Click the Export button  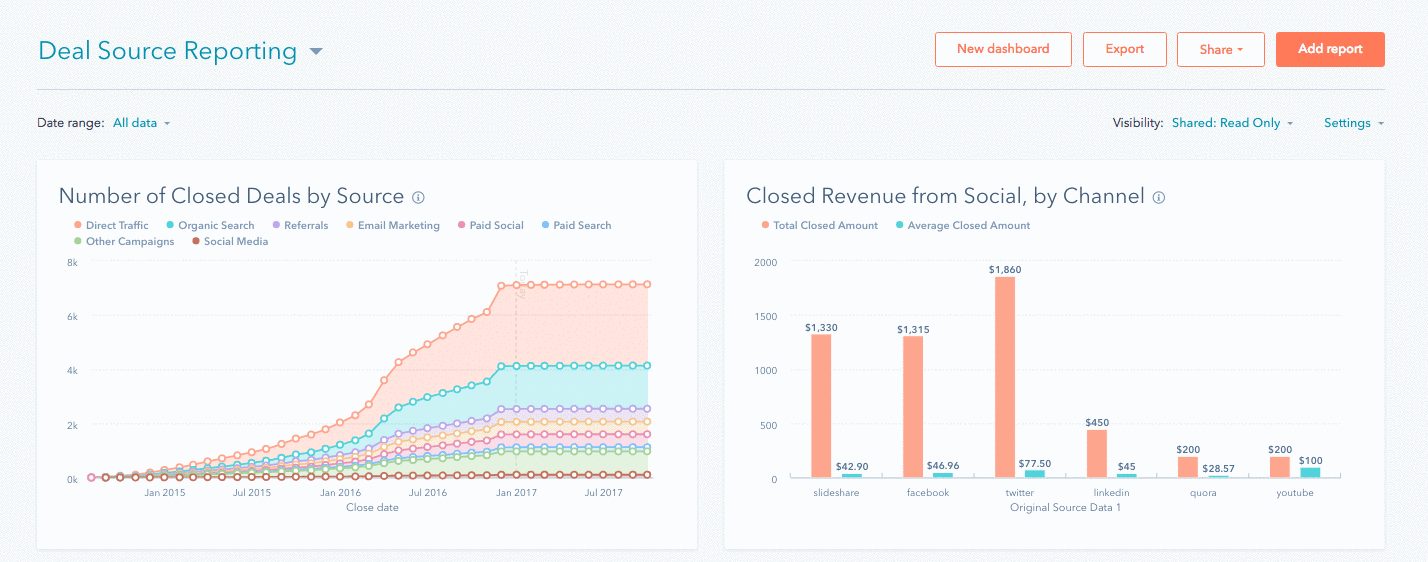tap(1125, 49)
